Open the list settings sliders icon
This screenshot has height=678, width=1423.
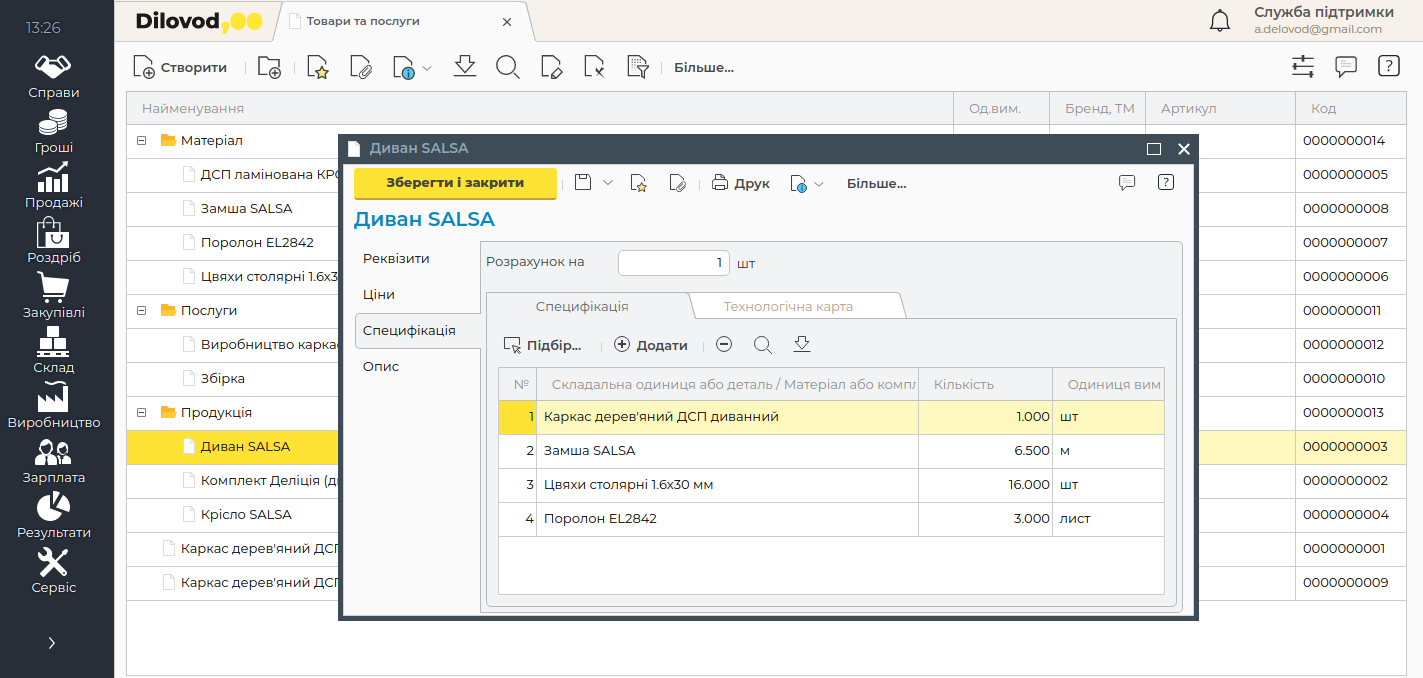[1303, 67]
